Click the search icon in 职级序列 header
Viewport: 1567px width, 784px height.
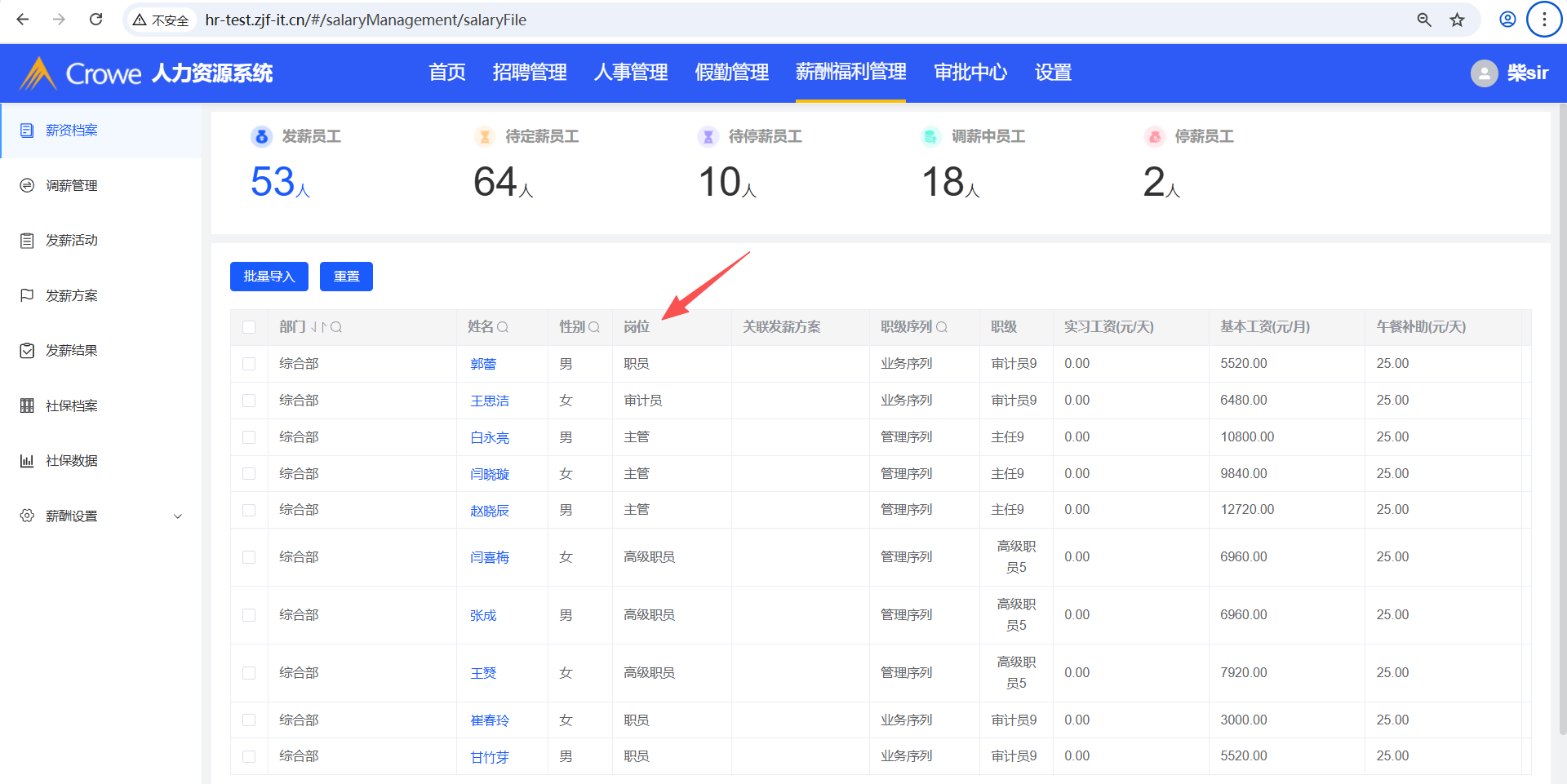pos(941,327)
